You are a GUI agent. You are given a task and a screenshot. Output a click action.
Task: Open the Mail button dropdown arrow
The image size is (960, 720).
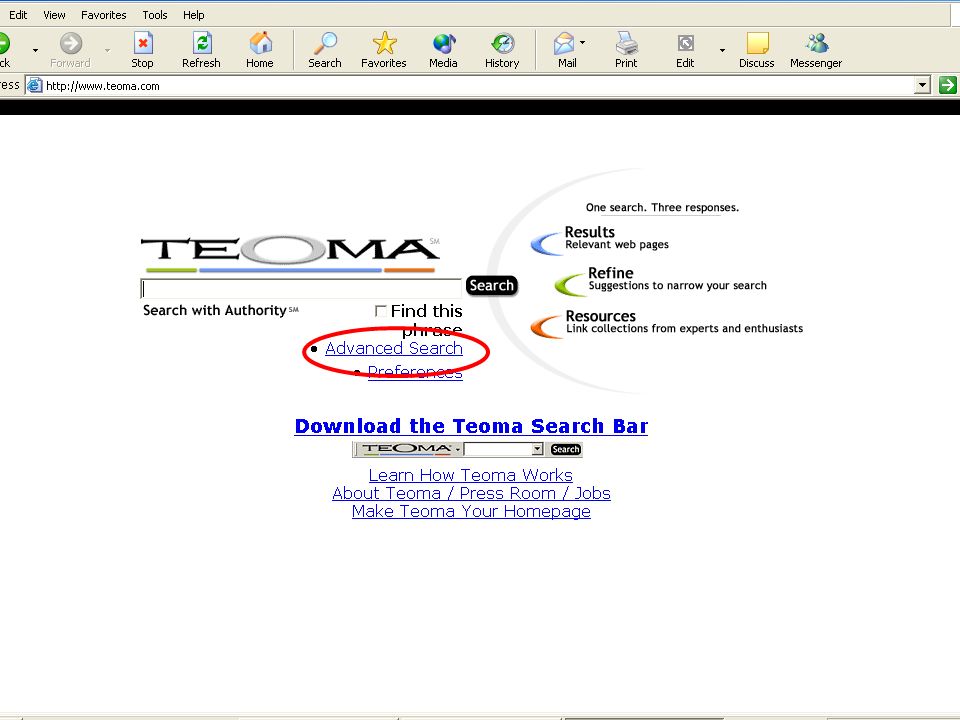(582, 43)
